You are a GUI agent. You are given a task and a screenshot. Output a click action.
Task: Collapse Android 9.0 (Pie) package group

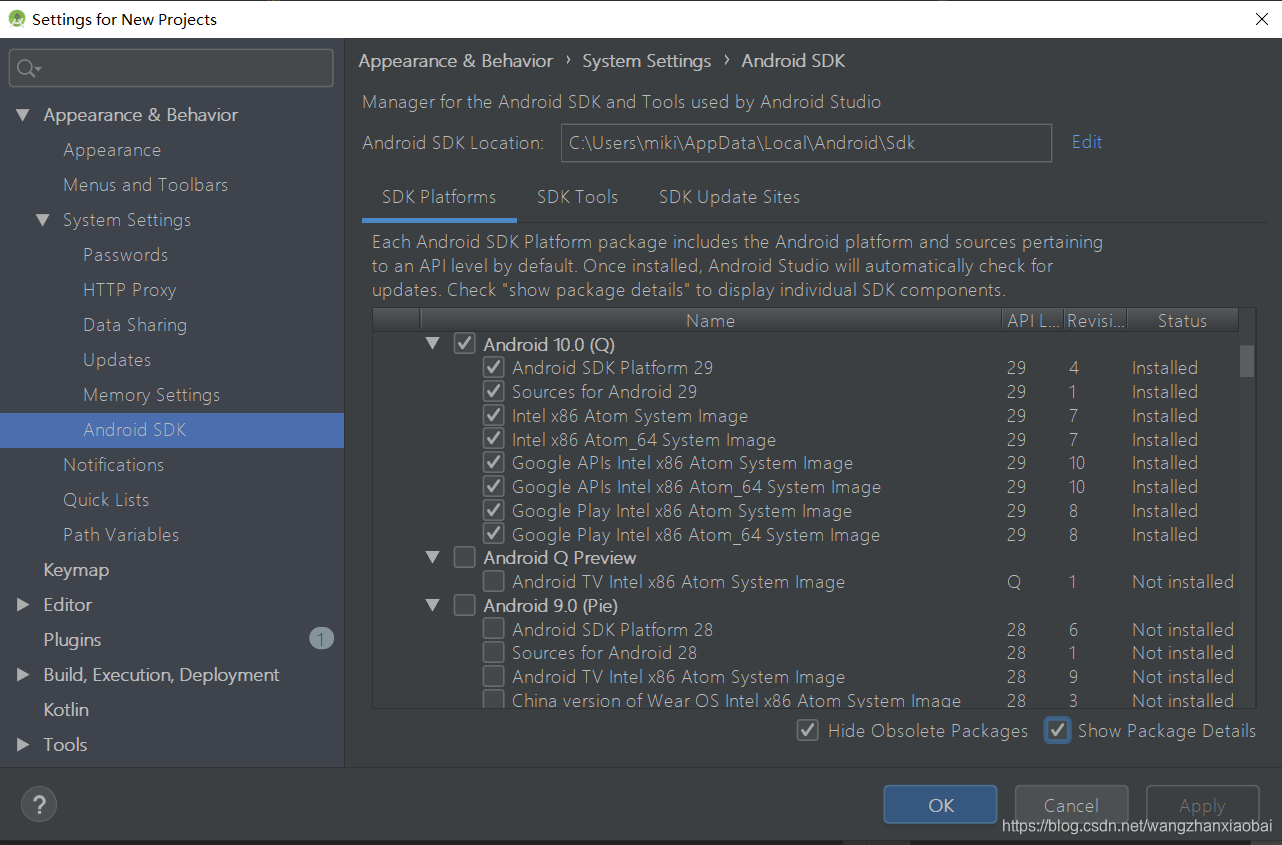pos(432,605)
